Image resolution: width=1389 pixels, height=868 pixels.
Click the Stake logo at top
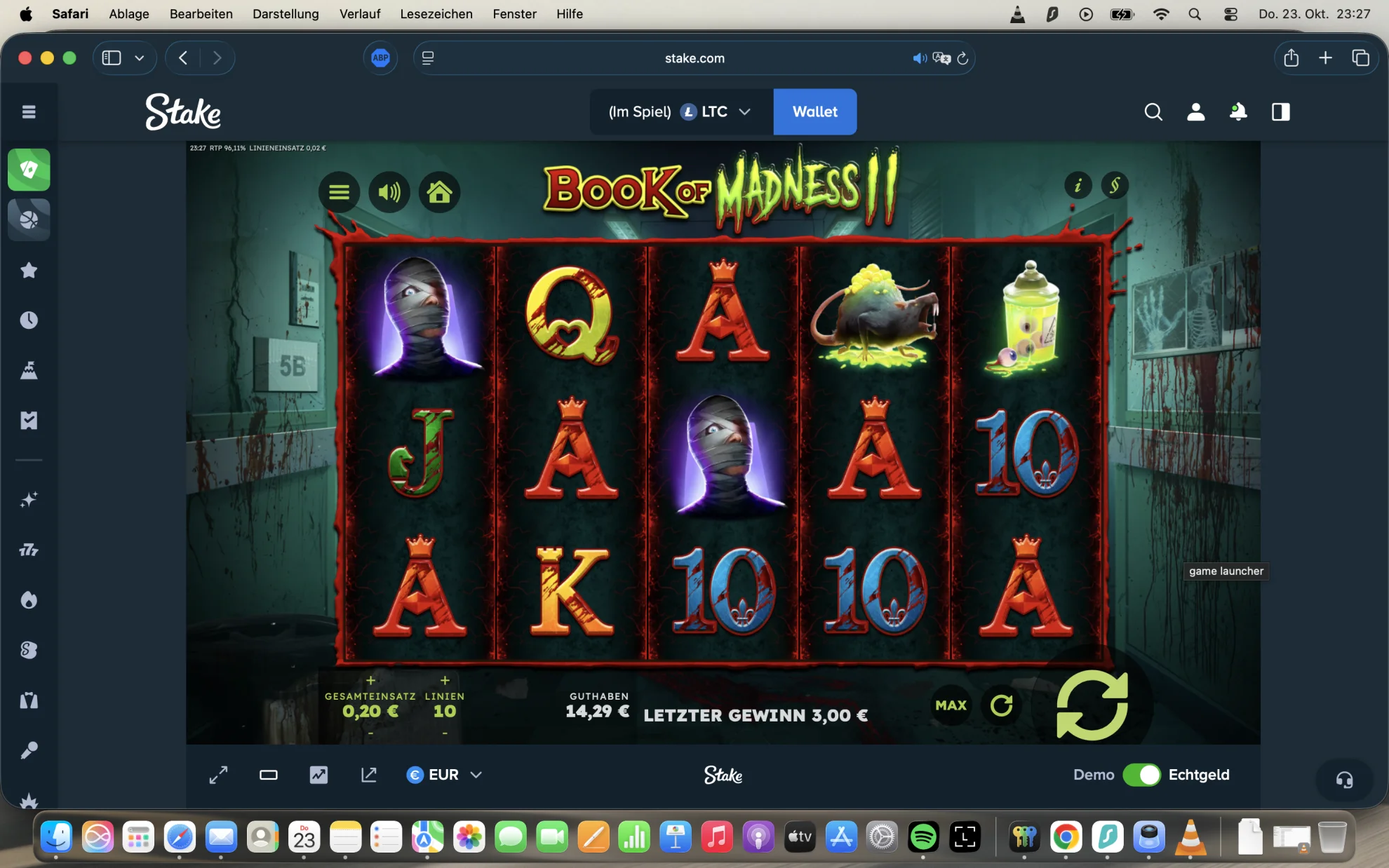point(183,111)
